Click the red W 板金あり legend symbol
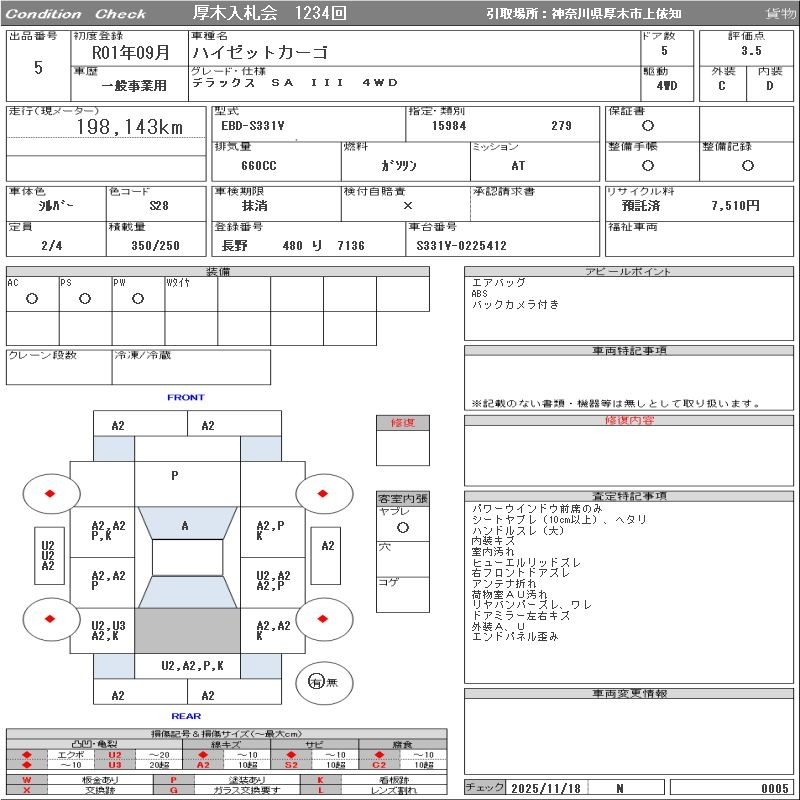 coord(27,779)
